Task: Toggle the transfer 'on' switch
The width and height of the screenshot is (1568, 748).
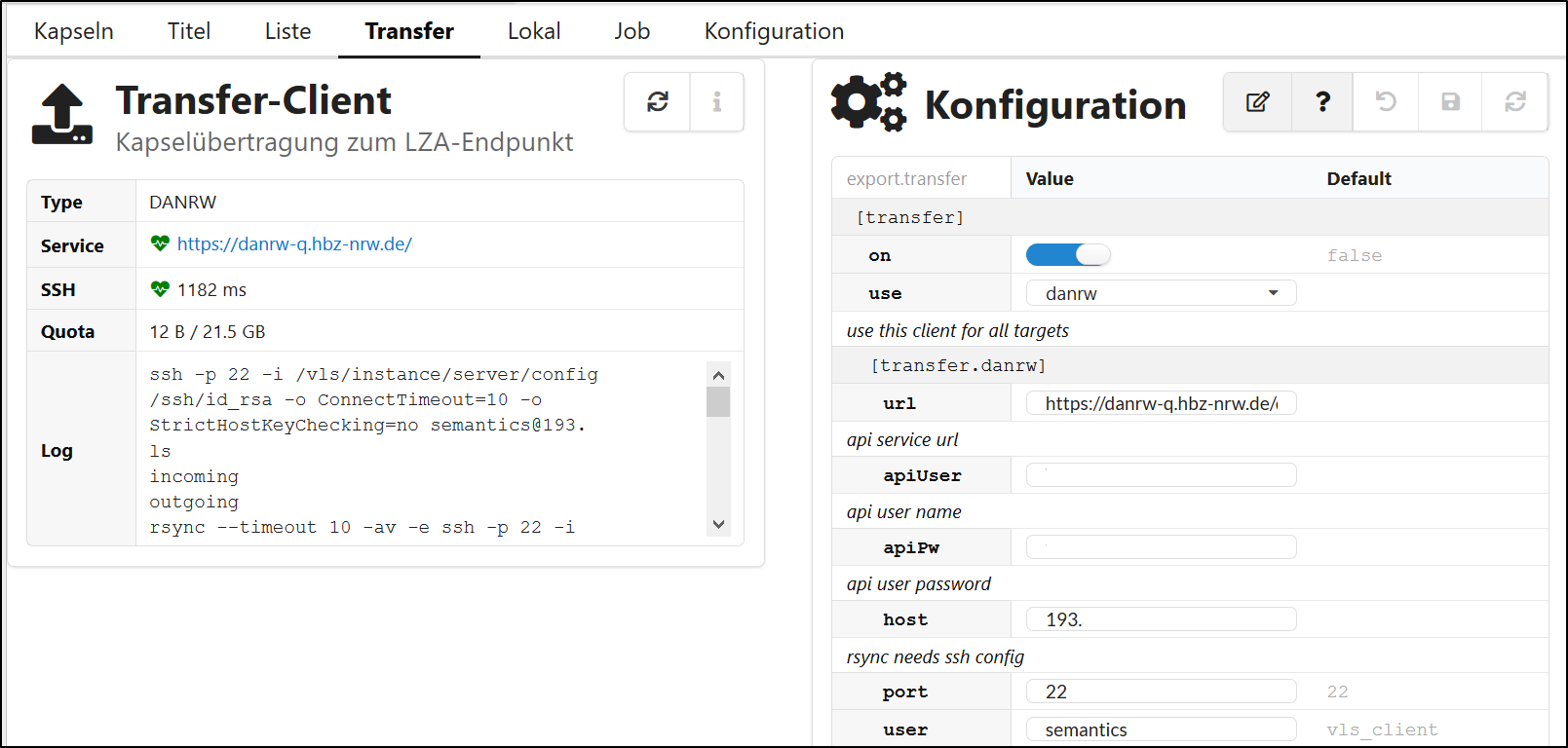Action: (1067, 255)
